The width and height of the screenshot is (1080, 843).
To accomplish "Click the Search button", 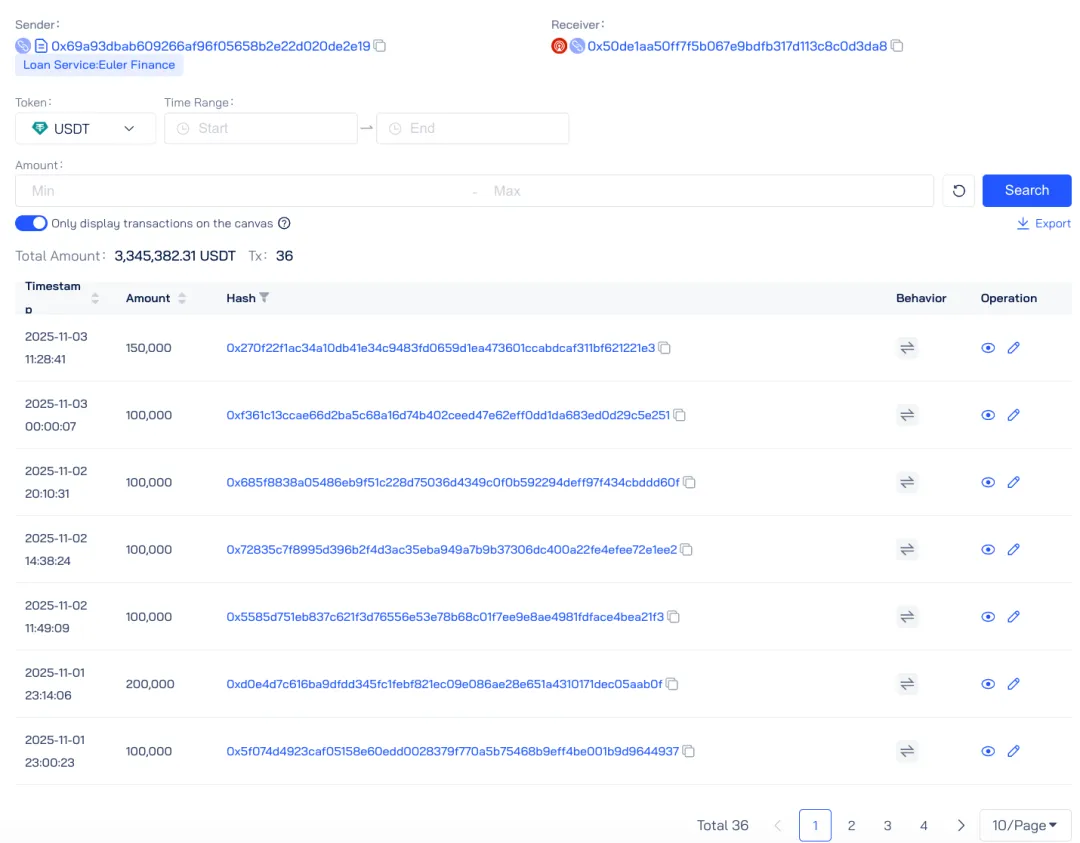I will pyautogui.click(x=1026, y=190).
